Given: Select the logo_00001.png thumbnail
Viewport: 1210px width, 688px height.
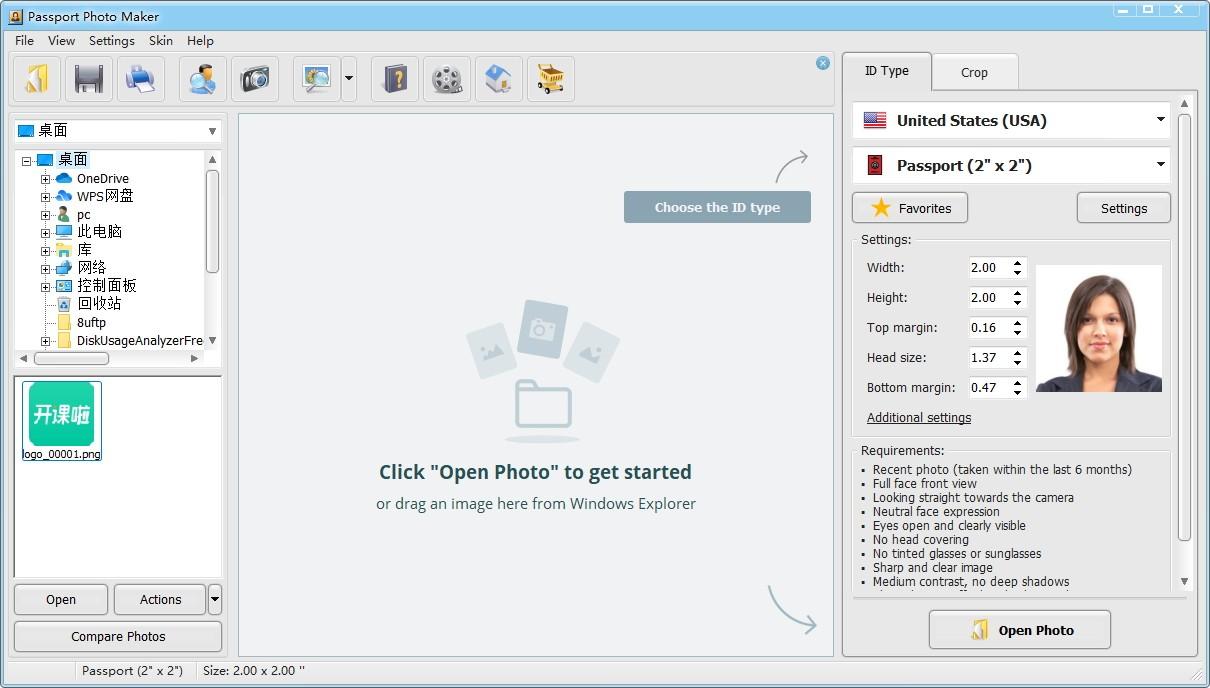Looking at the screenshot, I should [62, 421].
